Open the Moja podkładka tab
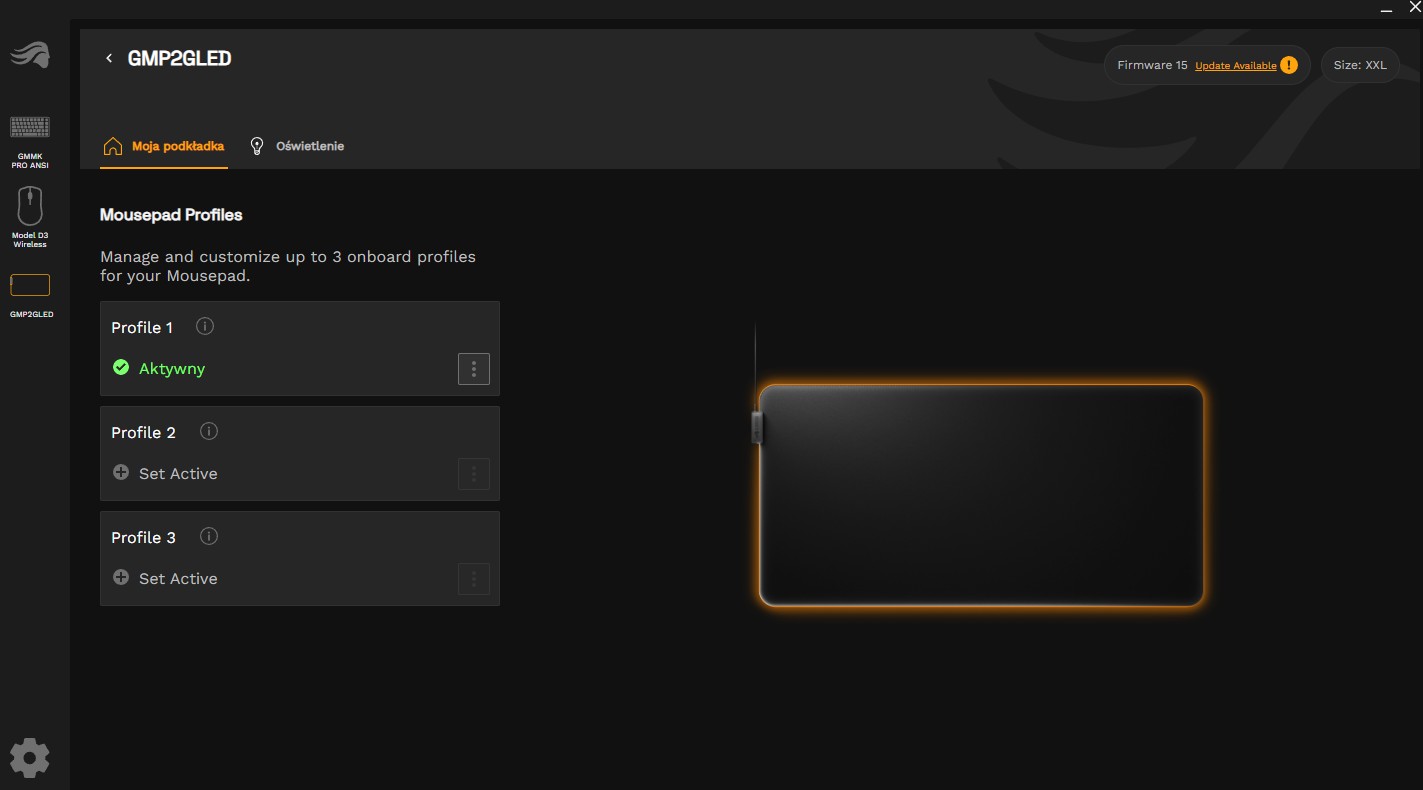 point(165,146)
